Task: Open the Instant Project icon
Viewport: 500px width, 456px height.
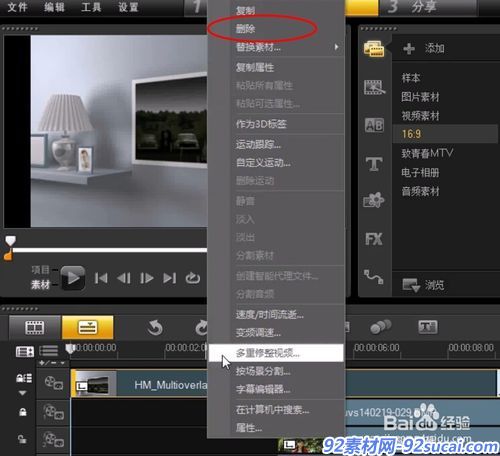Action: point(374,87)
